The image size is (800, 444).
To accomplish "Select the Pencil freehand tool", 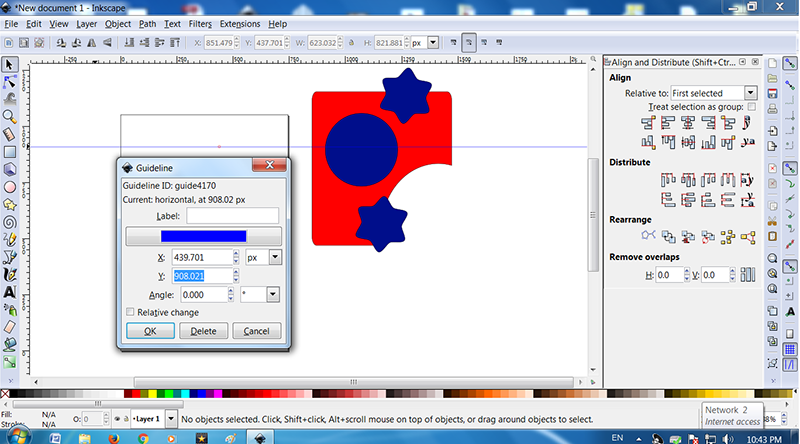I will pyautogui.click(x=10, y=240).
